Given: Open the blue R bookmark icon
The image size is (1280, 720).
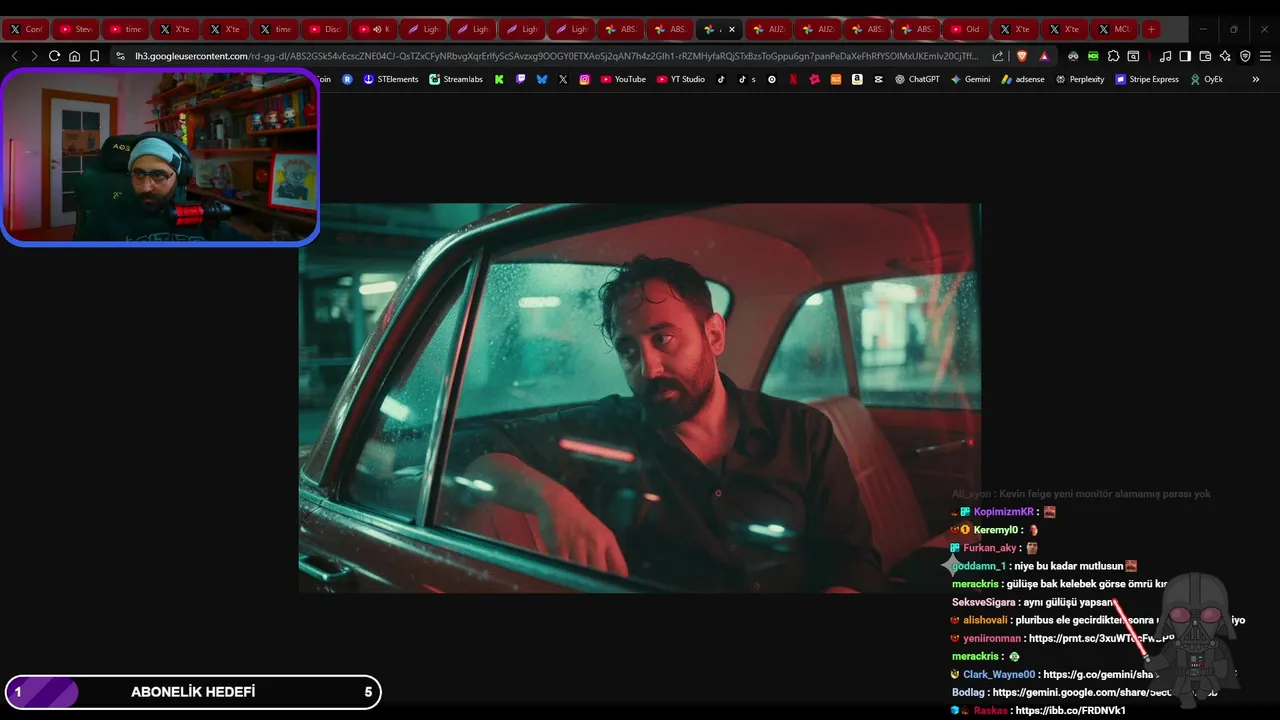Looking at the screenshot, I should [347, 79].
